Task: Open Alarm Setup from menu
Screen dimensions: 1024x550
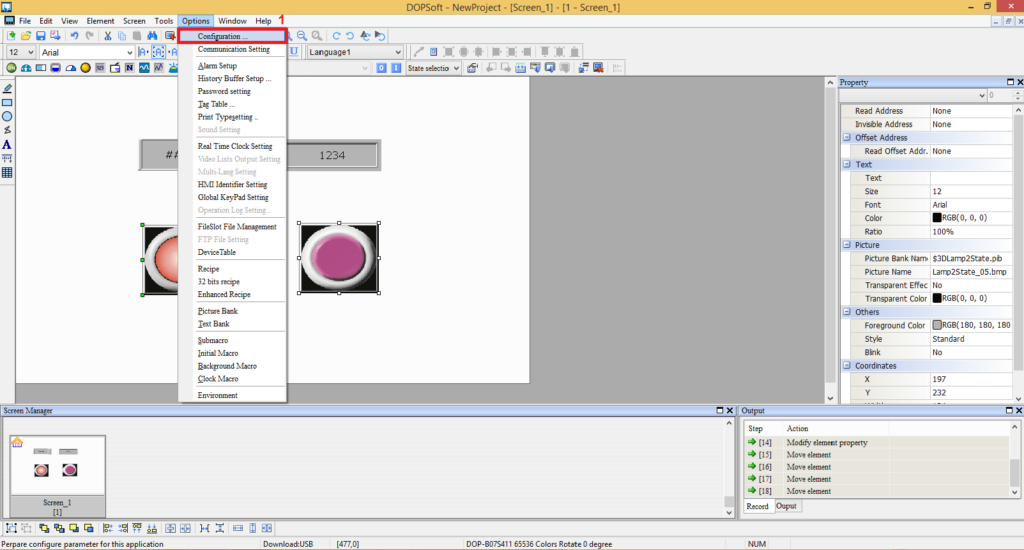Action: click(x=217, y=66)
